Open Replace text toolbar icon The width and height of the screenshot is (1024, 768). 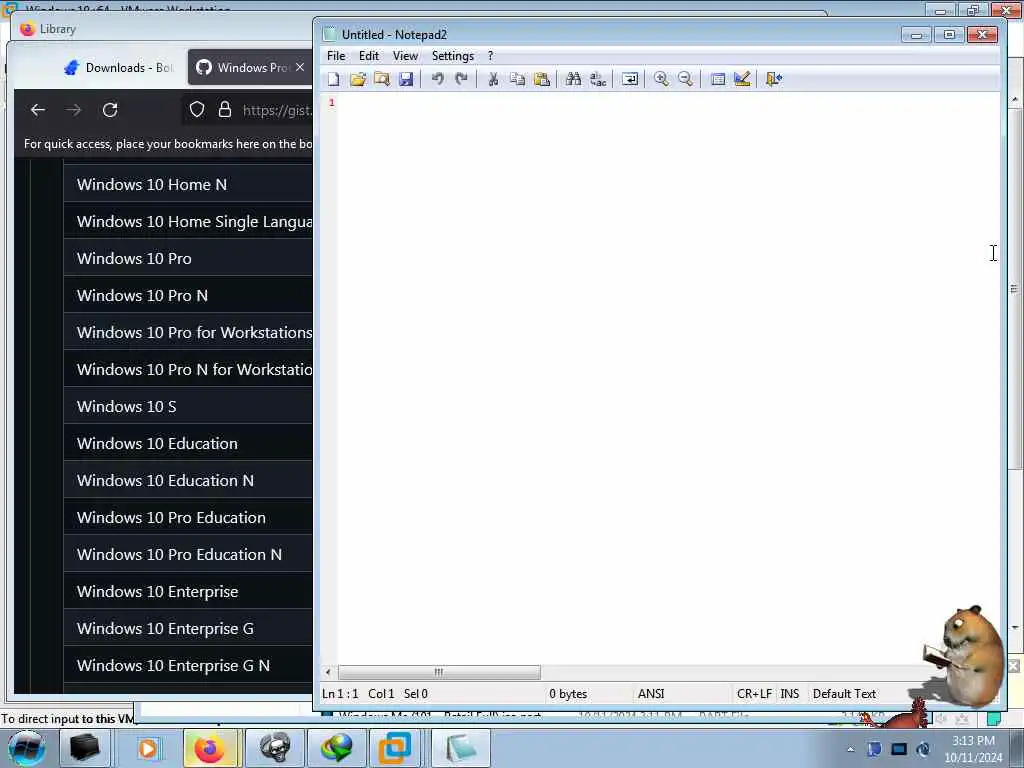click(x=598, y=79)
